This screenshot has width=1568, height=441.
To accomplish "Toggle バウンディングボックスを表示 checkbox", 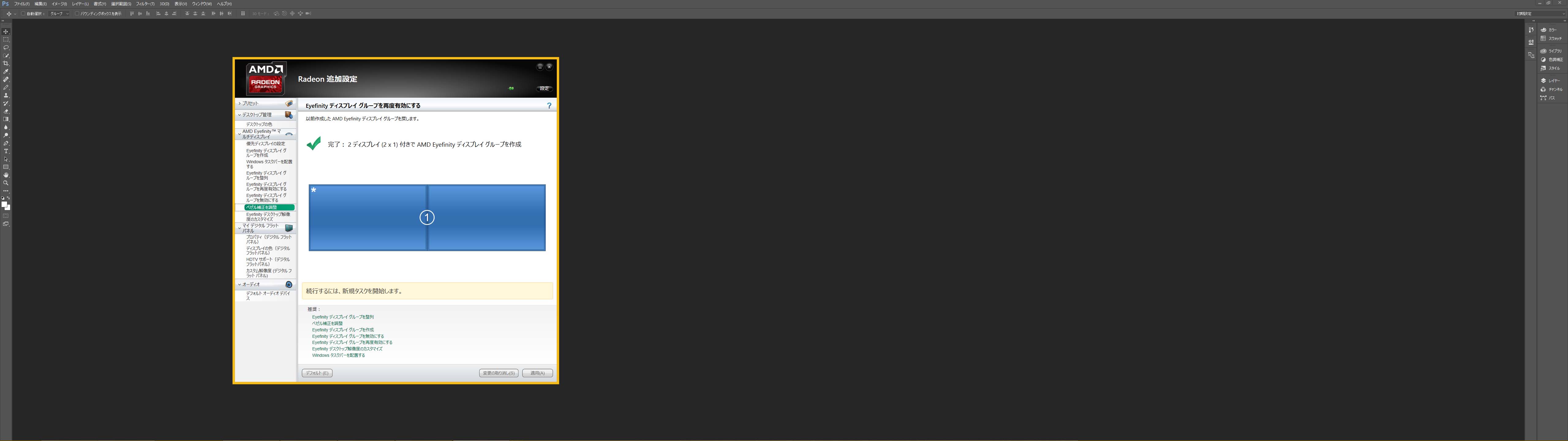I will (x=77, y=13).
